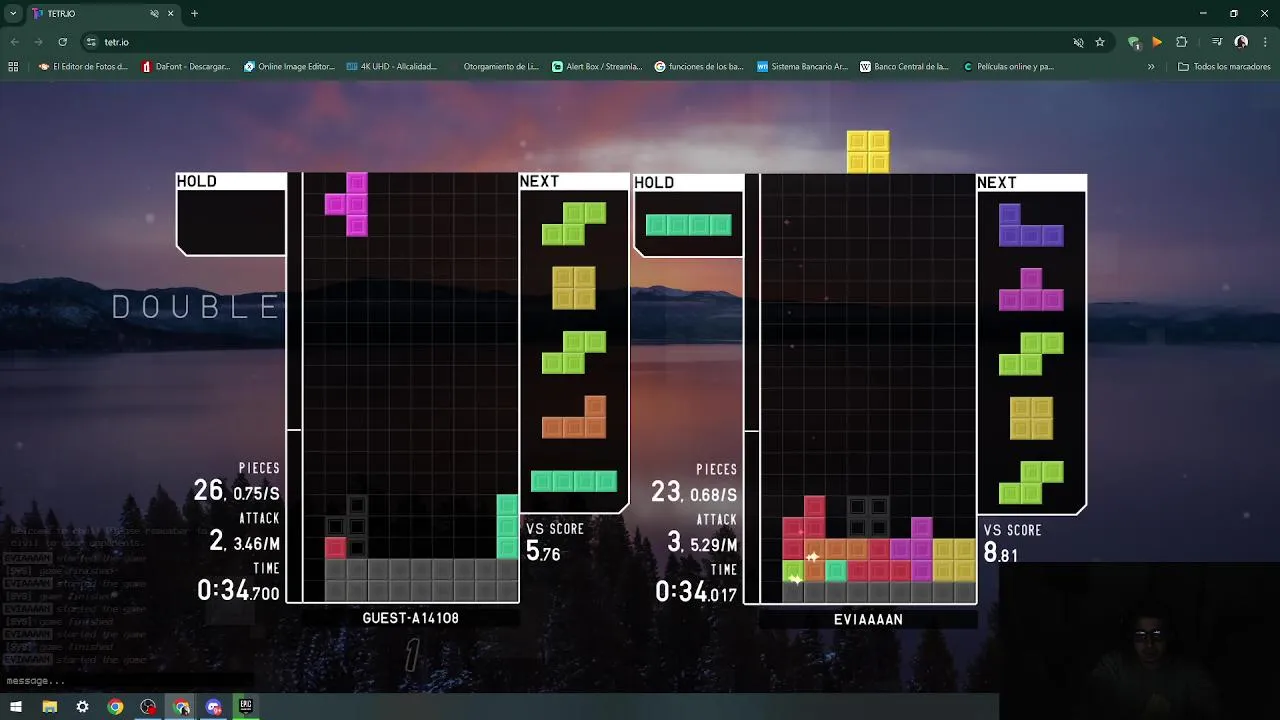This screenshot has height=720, width=1280.
Task: Click EVIAAAAN's VS SCORE 8.81 value
Action: [x=1001, y=553]
